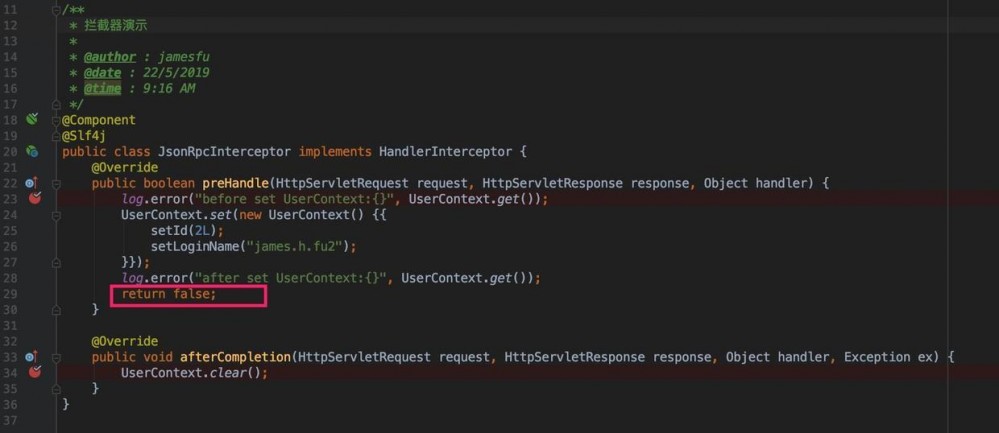Click the @author Javadoc tag

click(x=110, y=57)
